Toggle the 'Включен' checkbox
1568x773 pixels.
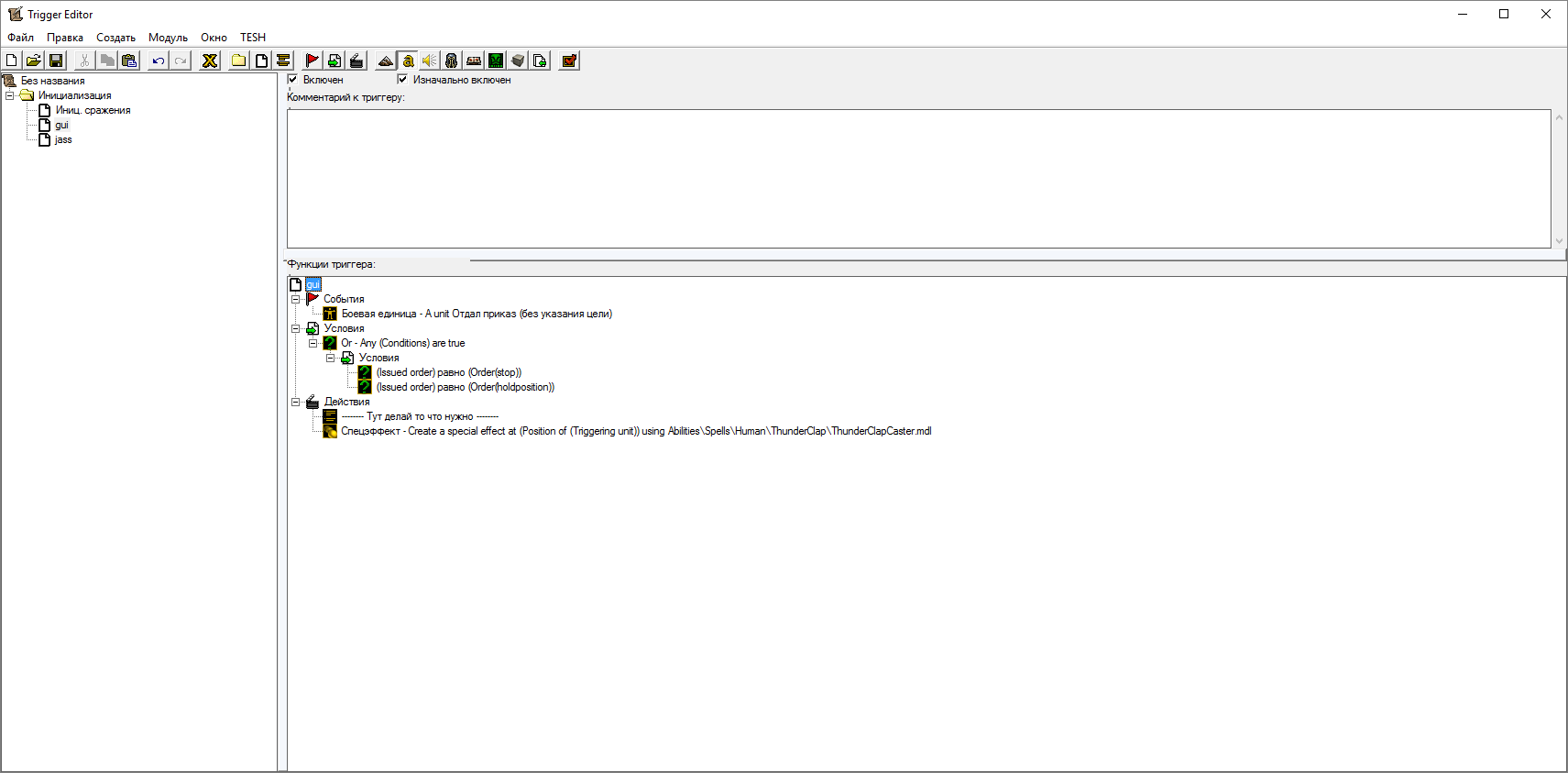[292, 79]
